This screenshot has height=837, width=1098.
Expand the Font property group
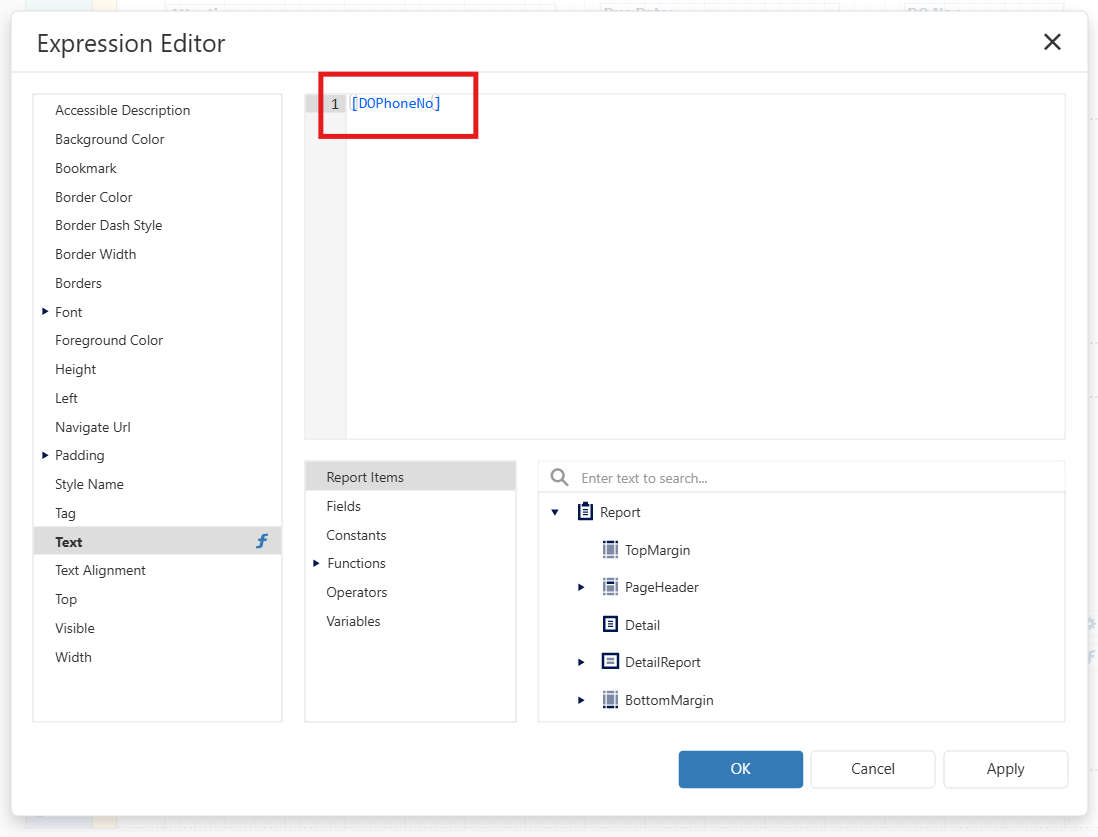(45, 312)
